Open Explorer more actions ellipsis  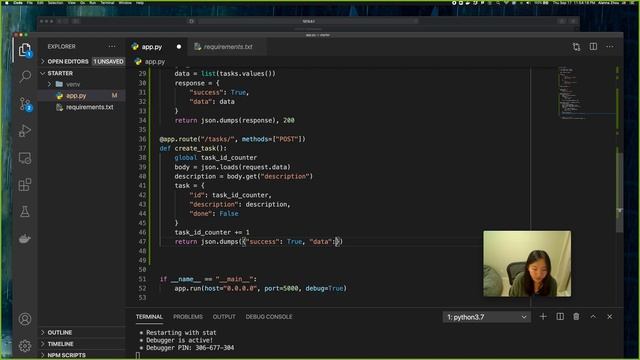pyautogui.click(x=112, y=47)
